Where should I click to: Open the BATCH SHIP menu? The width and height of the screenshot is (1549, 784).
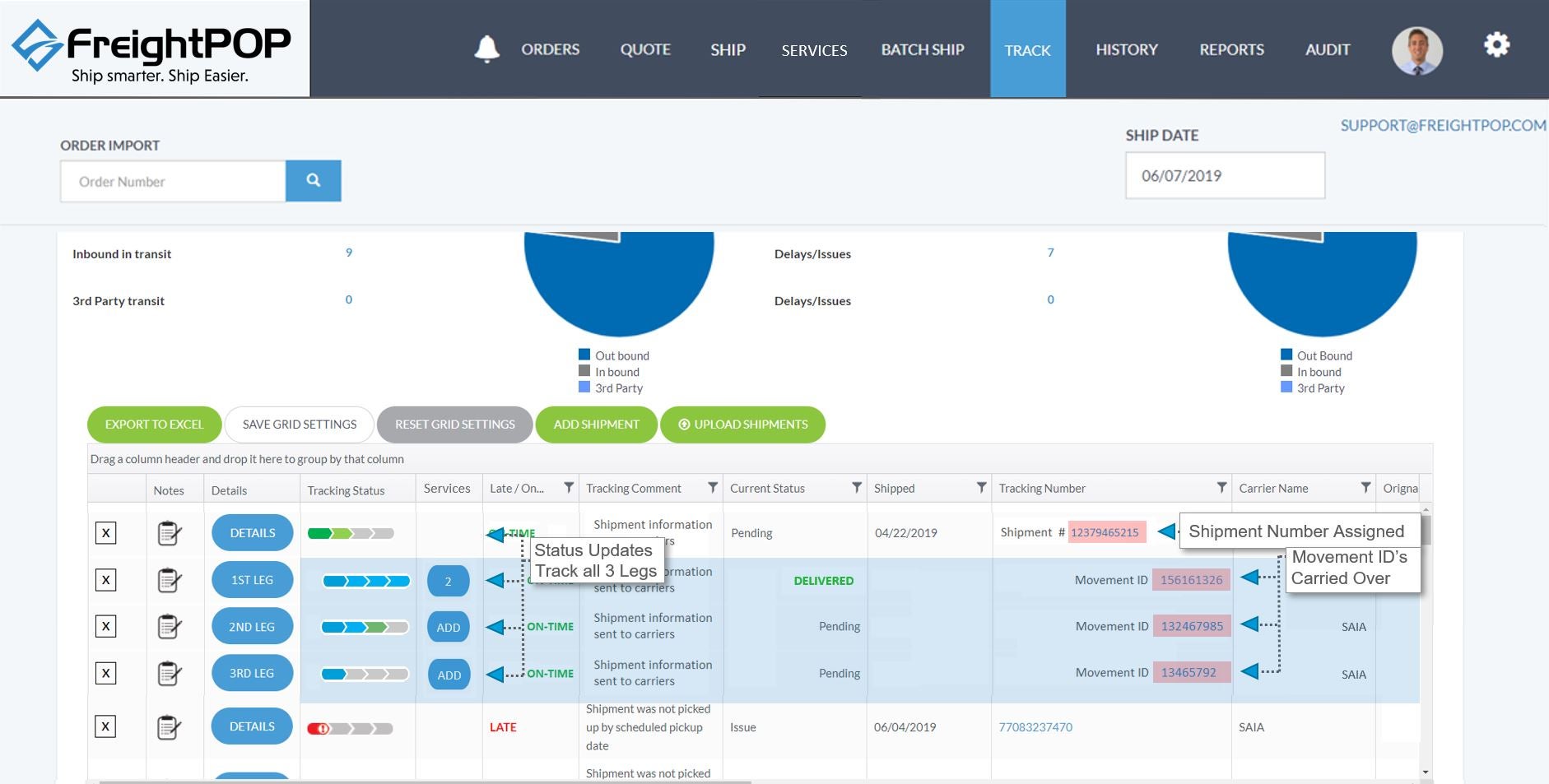click(x=923, y=49)
